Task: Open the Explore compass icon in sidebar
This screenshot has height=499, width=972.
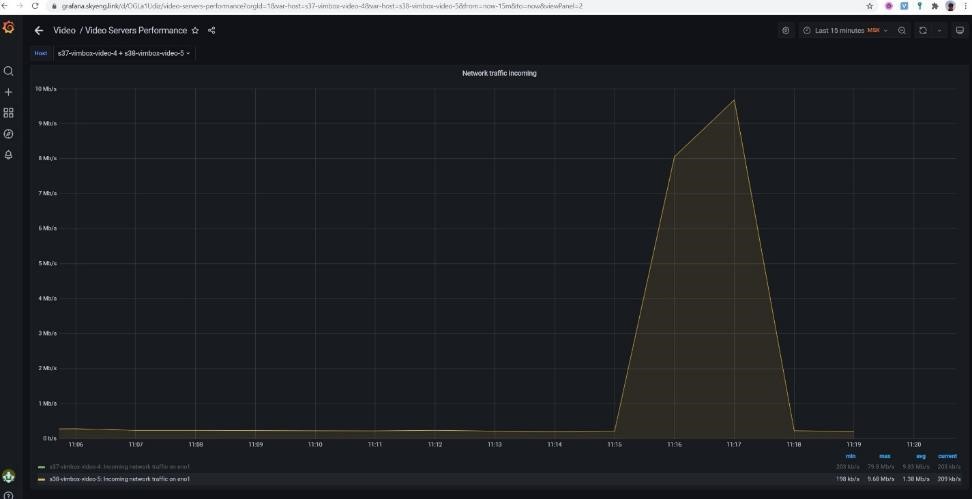Action: (x=8, y=134)
